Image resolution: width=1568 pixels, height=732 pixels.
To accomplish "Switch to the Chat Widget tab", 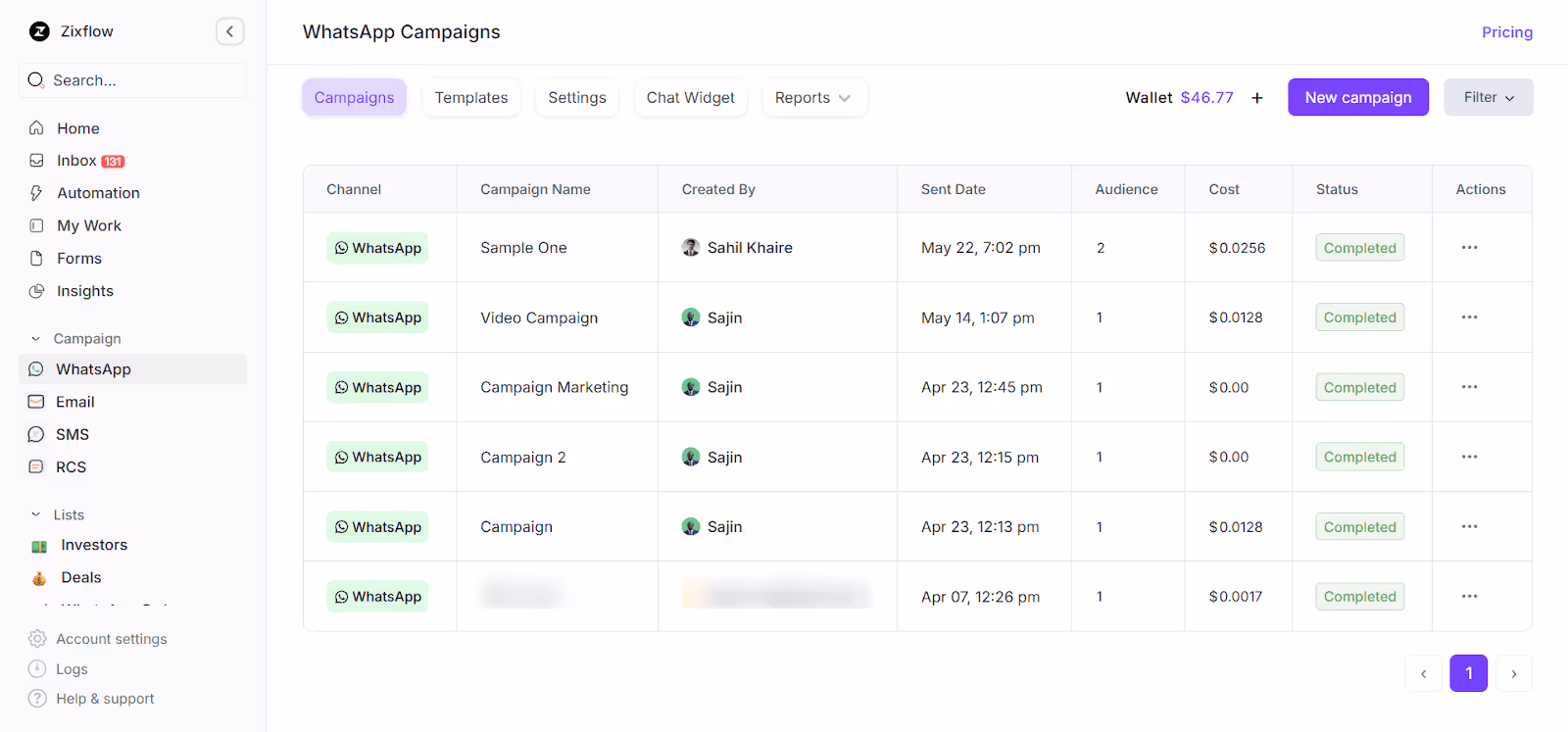I will (x=691, y=98).
